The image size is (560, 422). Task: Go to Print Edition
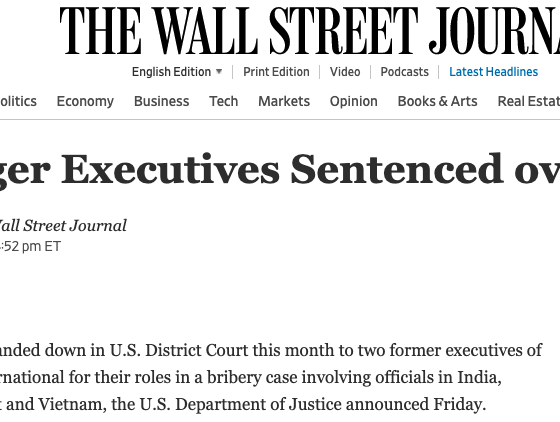pos(276,72)
